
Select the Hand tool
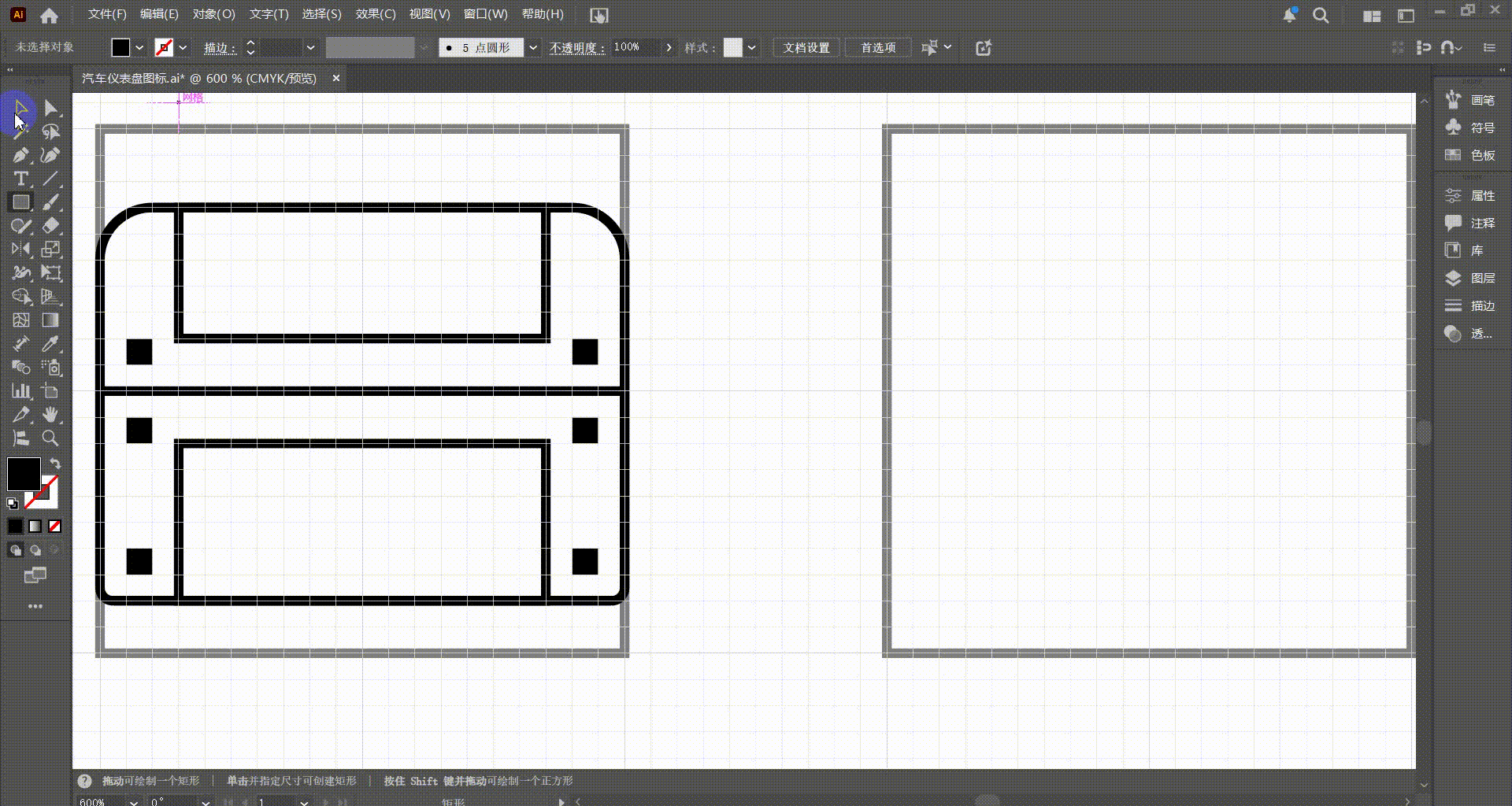click(x=50, y=415)
